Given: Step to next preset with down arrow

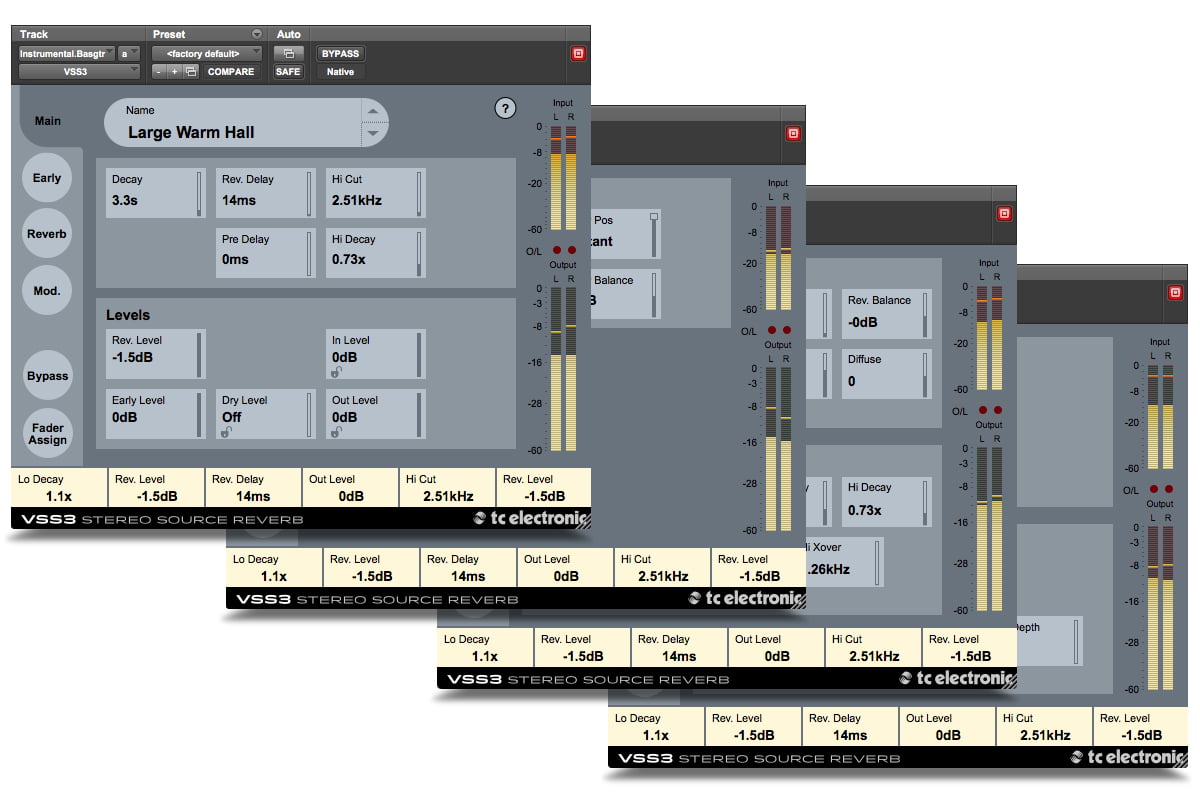Looking at the screenshot, I should coord(373,133).
